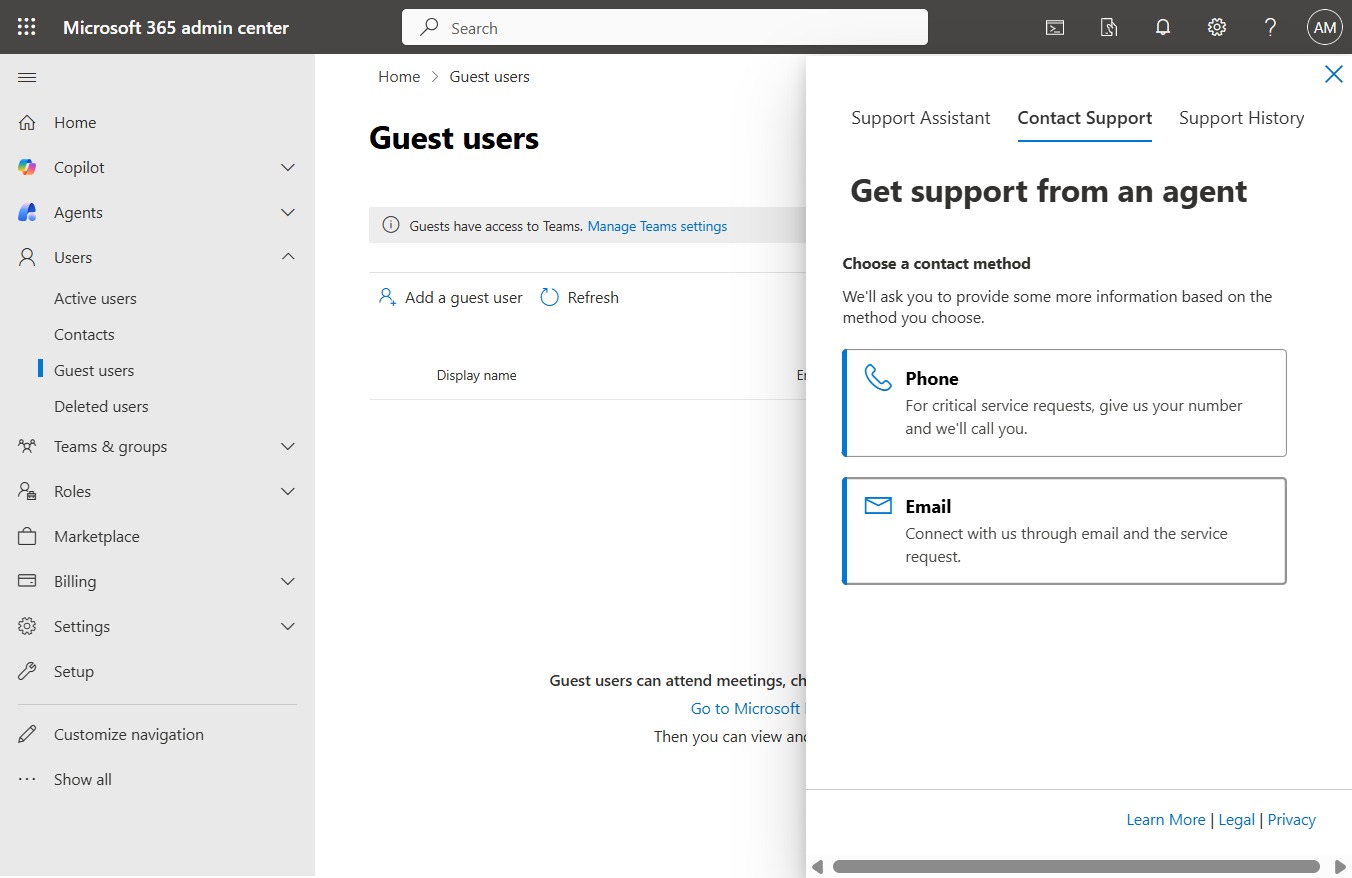
Task: Click the Phone handset icon
Action: tap(878, 378)
